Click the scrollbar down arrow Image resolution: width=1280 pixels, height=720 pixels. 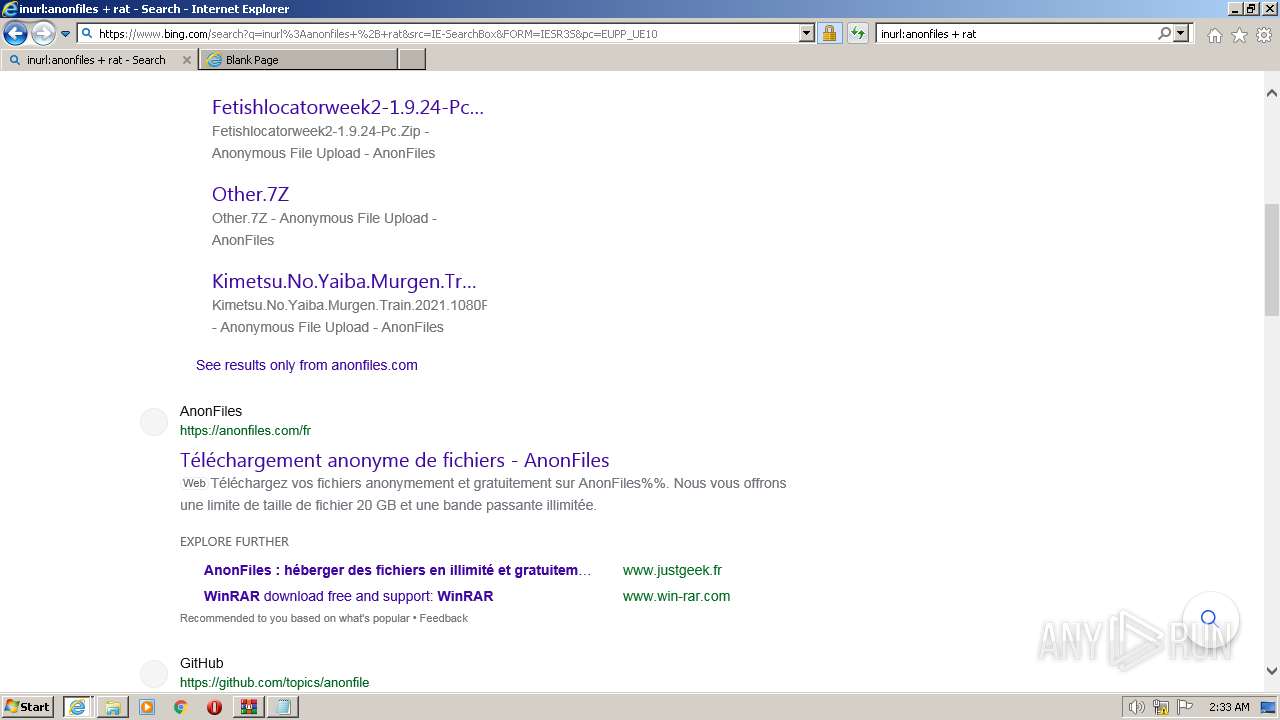1272,671
